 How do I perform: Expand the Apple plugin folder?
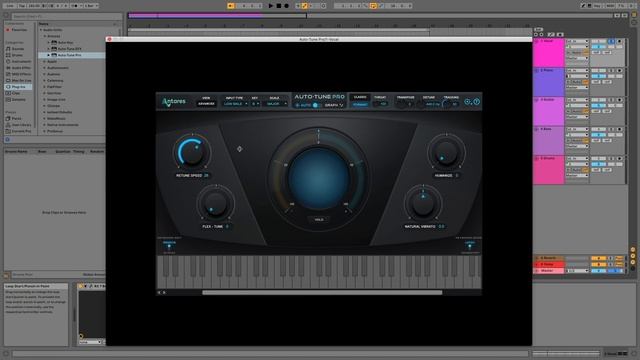pos(44,61)
